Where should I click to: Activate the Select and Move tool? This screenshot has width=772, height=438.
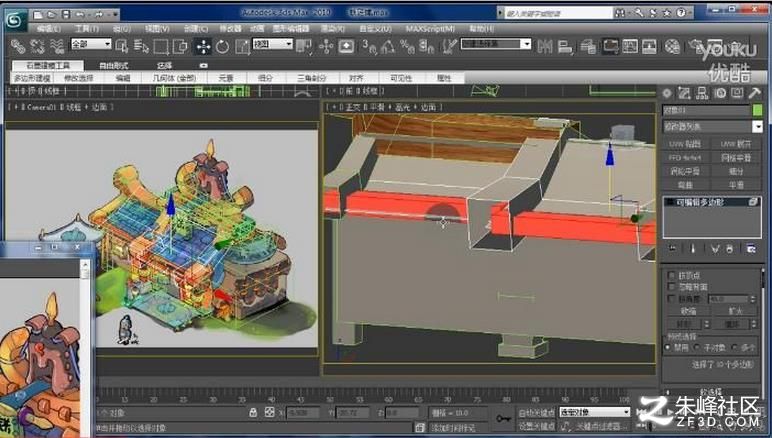[x=203, y=47]
